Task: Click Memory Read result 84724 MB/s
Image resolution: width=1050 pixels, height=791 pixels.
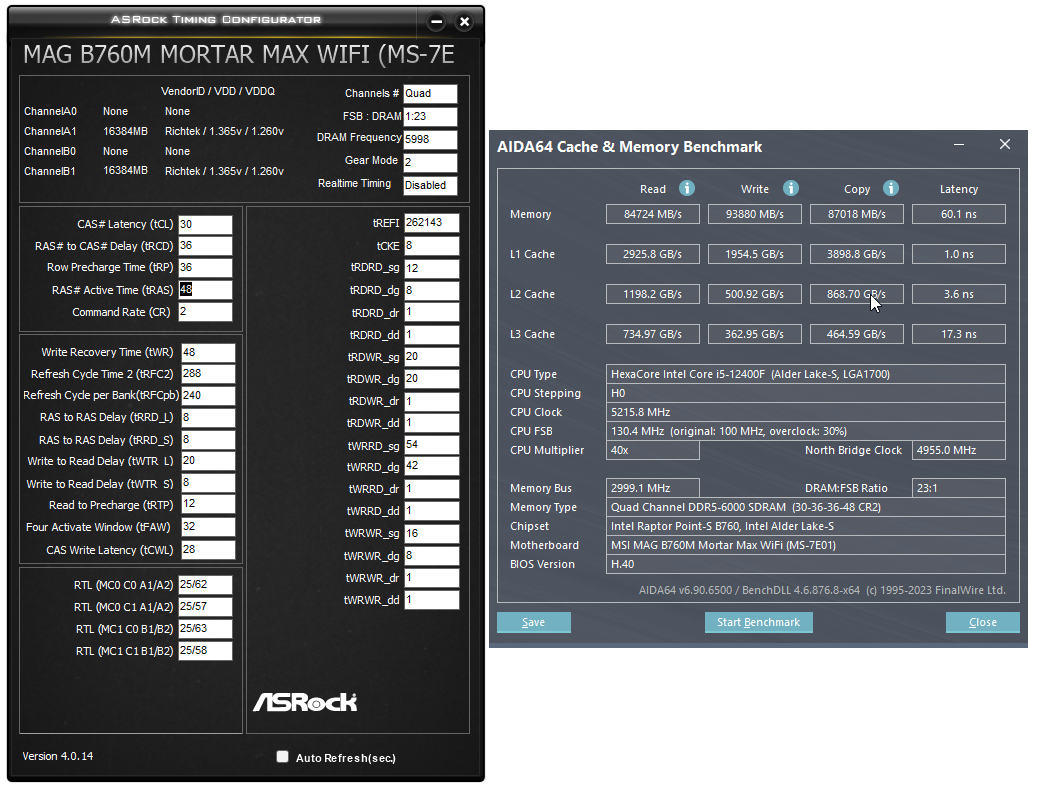Action: point(653,214)
